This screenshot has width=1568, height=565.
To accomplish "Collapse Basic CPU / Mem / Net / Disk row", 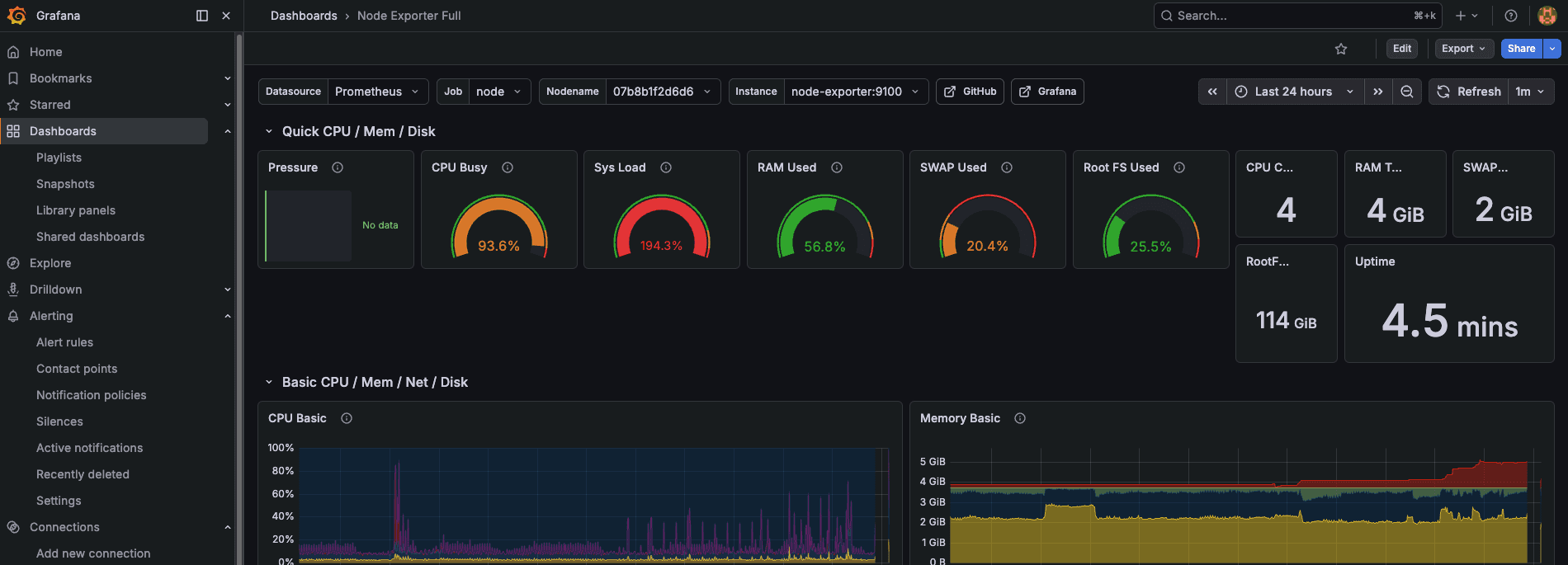I will pos(268,382).
